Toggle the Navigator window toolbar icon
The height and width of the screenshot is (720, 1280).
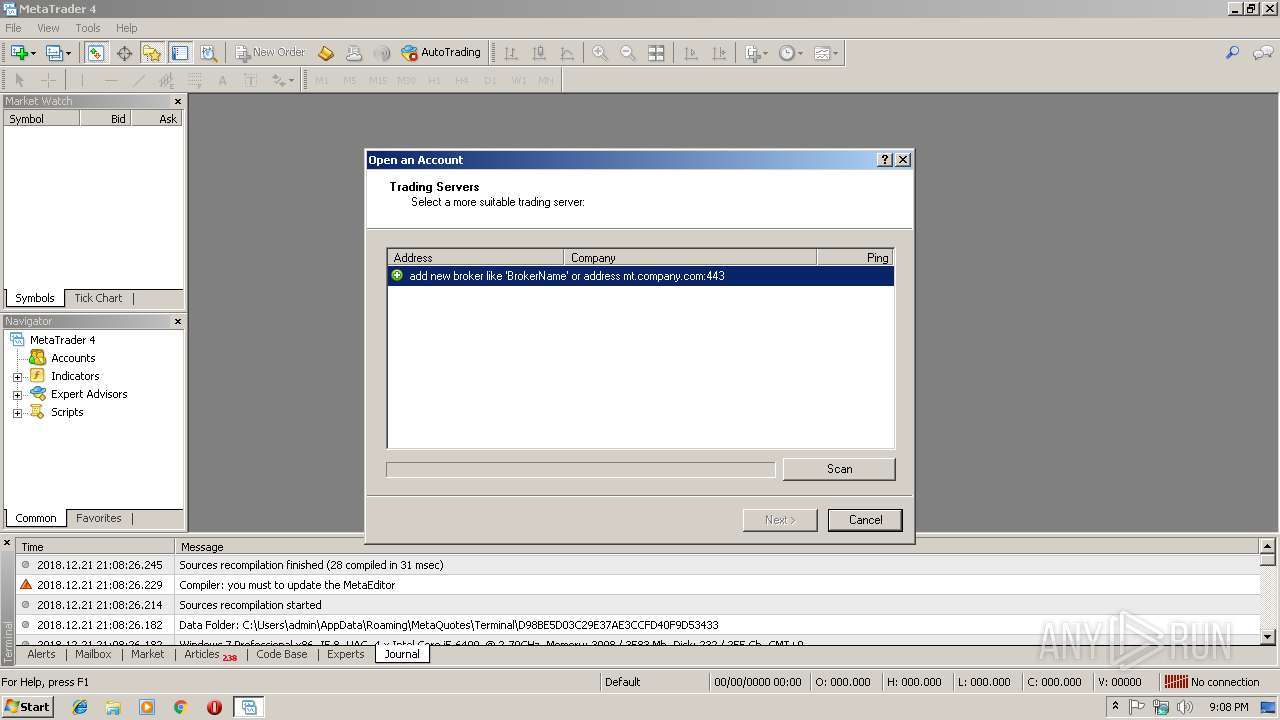tap(152, 53)
